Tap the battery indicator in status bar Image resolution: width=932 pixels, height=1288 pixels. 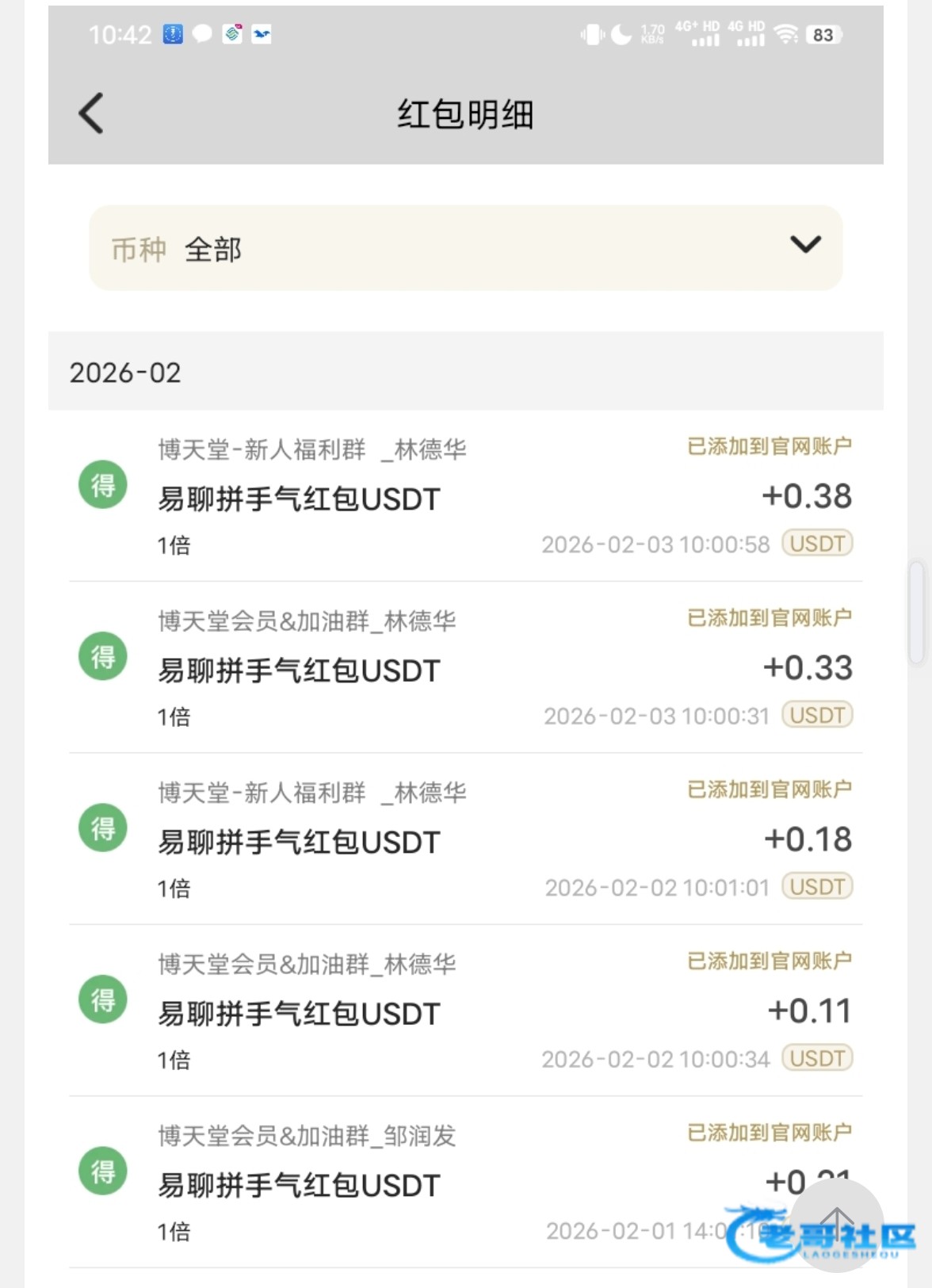(823, 35)
